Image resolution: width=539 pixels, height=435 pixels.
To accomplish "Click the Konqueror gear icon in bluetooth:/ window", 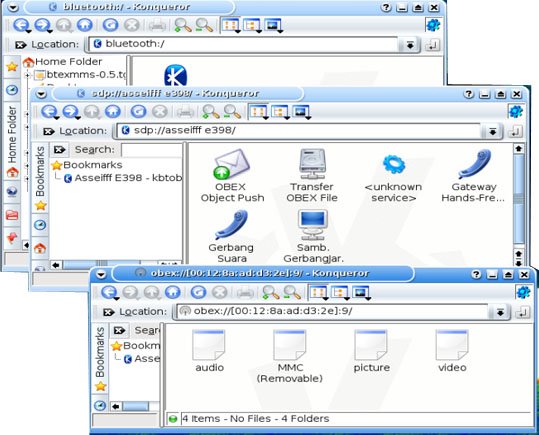I will (x=432, y=25).
